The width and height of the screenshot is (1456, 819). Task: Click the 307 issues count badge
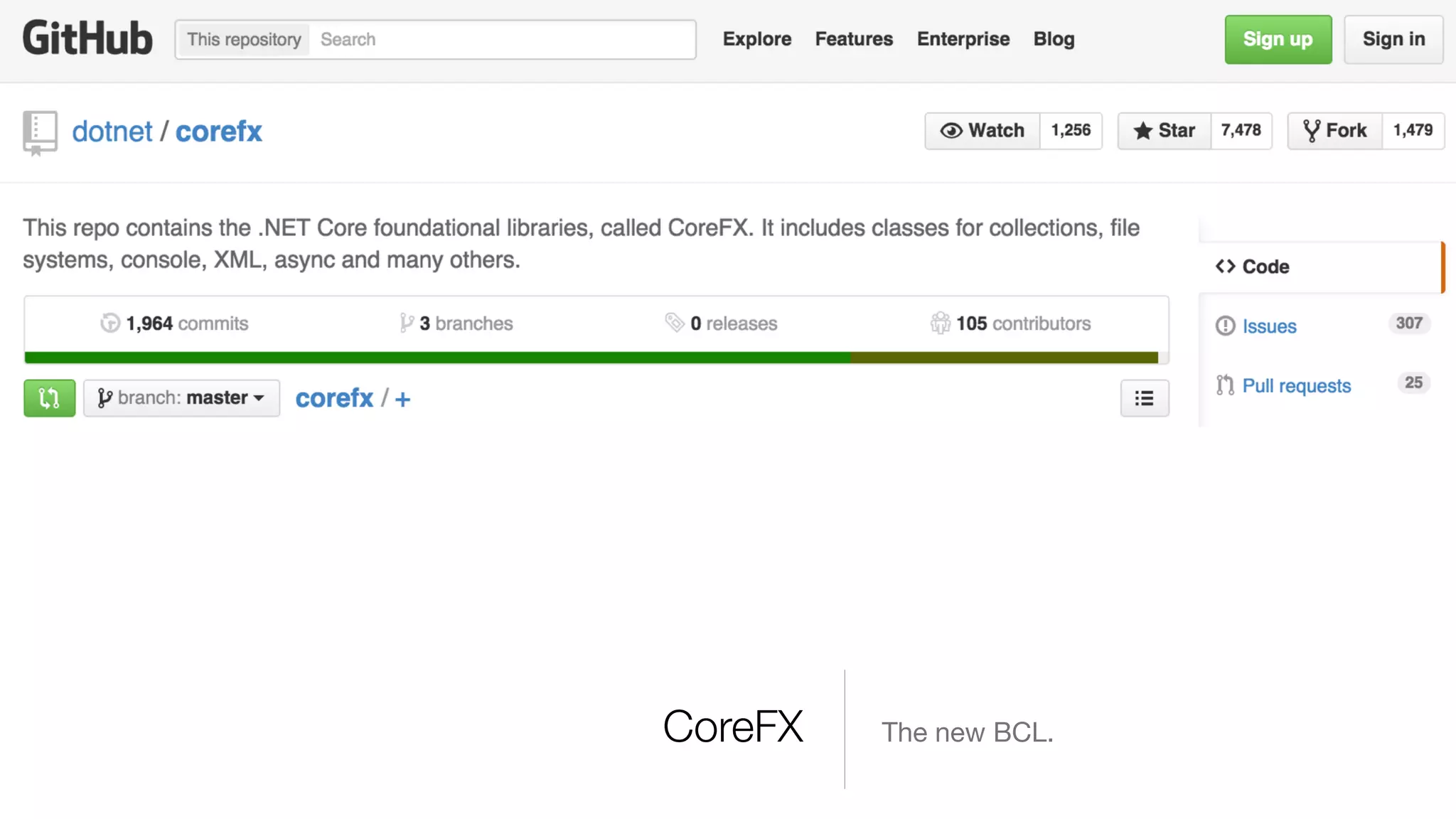click(x=1408, y=323)
